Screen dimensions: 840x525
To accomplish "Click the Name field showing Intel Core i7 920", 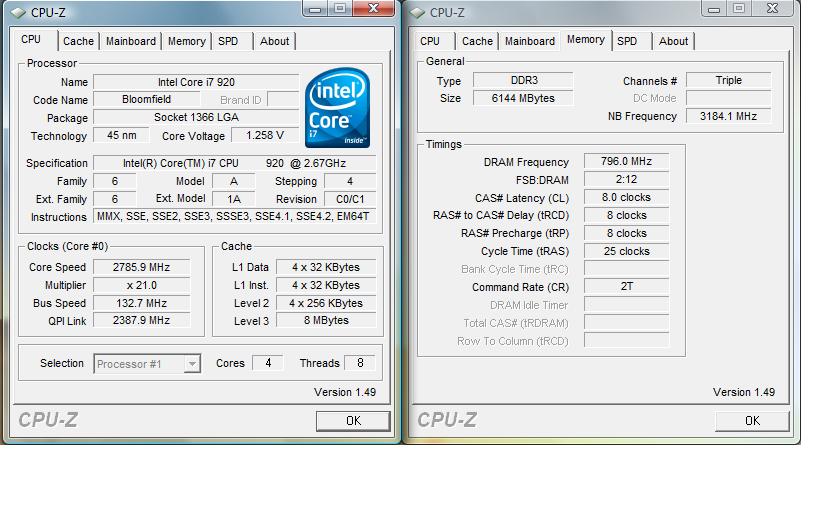I will (x=196, y=82).
